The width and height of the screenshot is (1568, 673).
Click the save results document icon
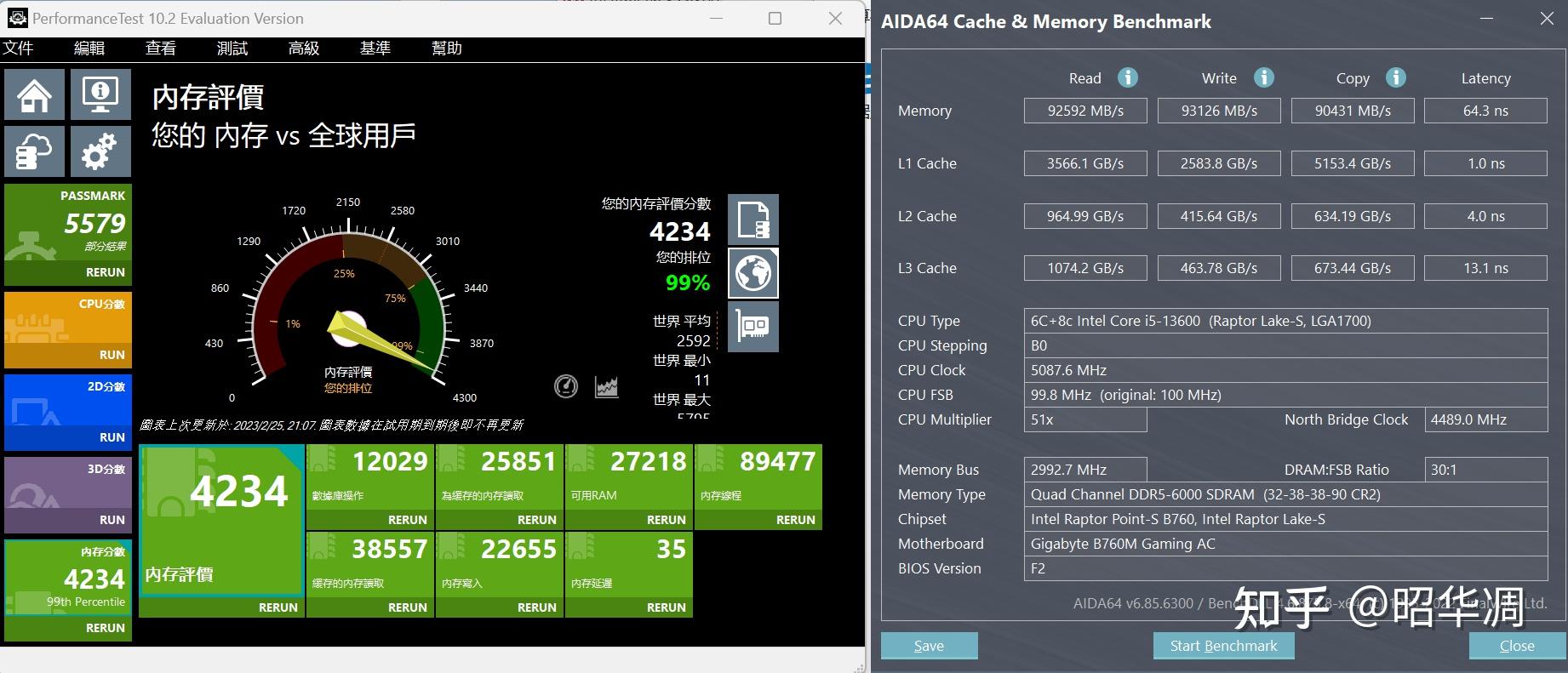tap(753, 220)
